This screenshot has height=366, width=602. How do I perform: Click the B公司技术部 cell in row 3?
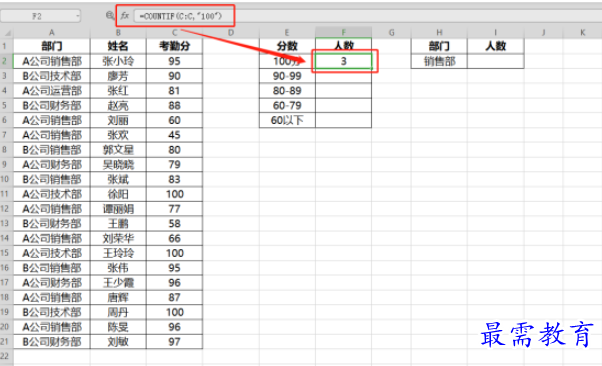tap(52, 76)
